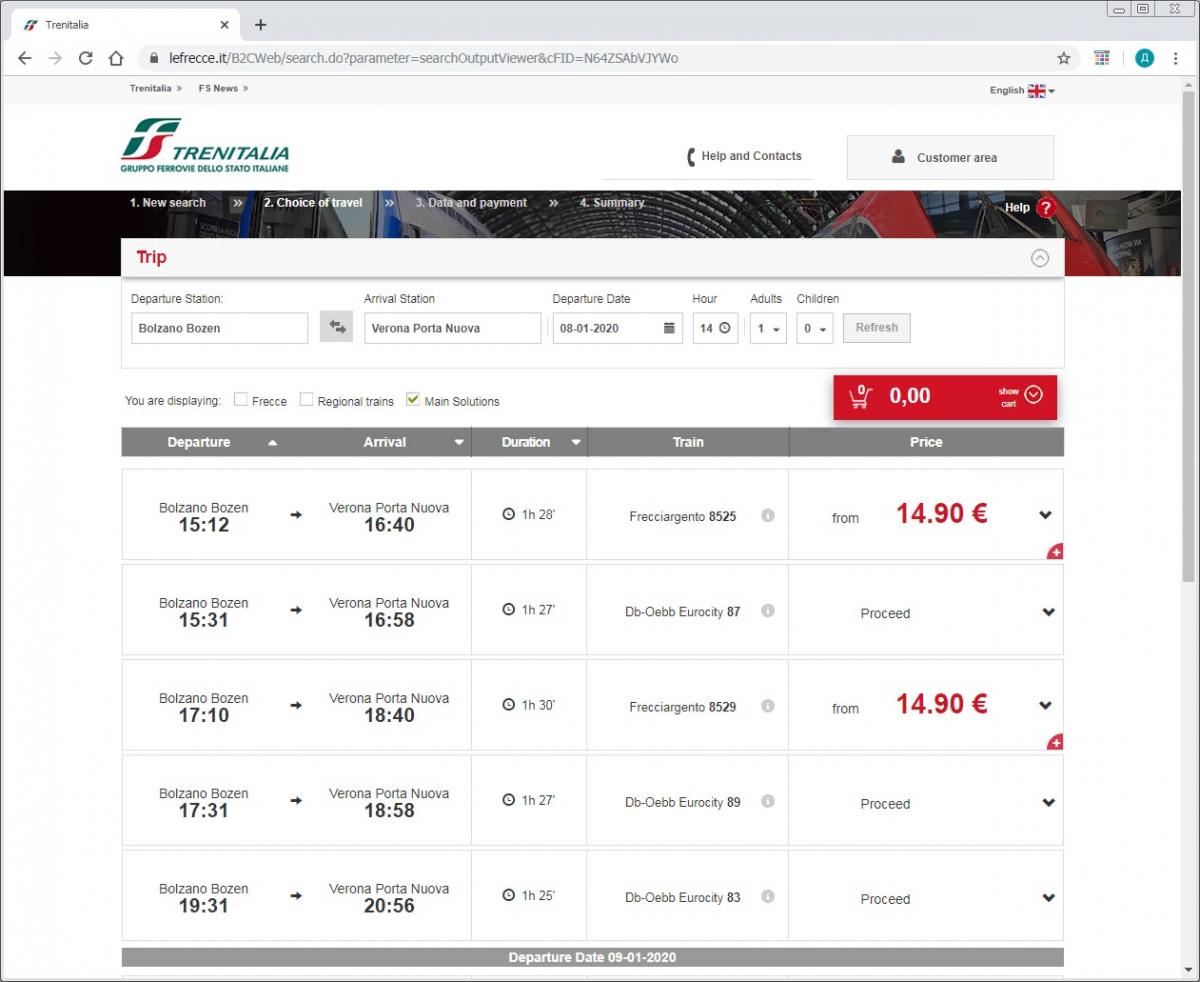
Task: Click the Trenitalia logo
Action: click(205, 145)
